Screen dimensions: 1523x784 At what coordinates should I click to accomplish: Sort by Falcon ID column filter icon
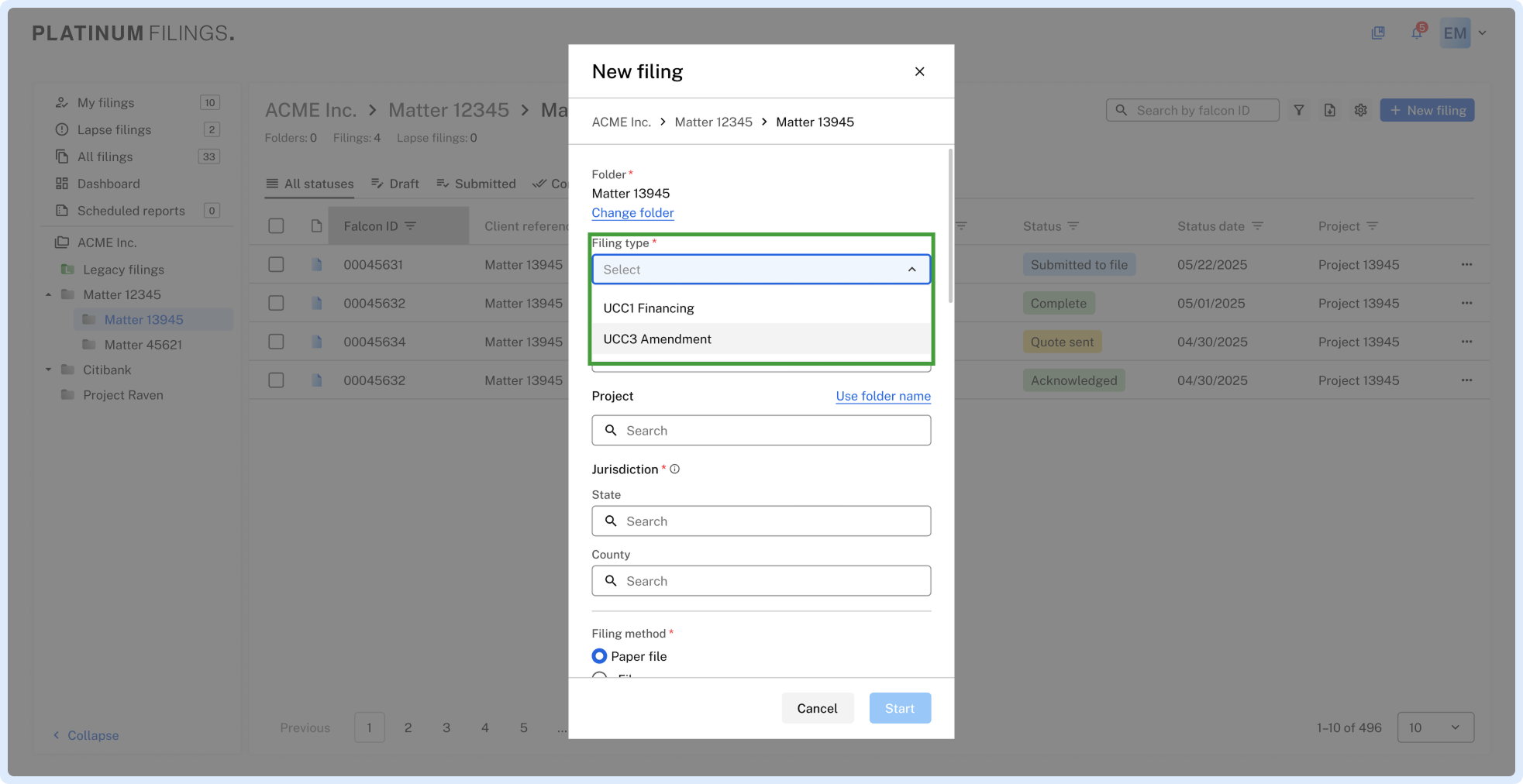411,225
